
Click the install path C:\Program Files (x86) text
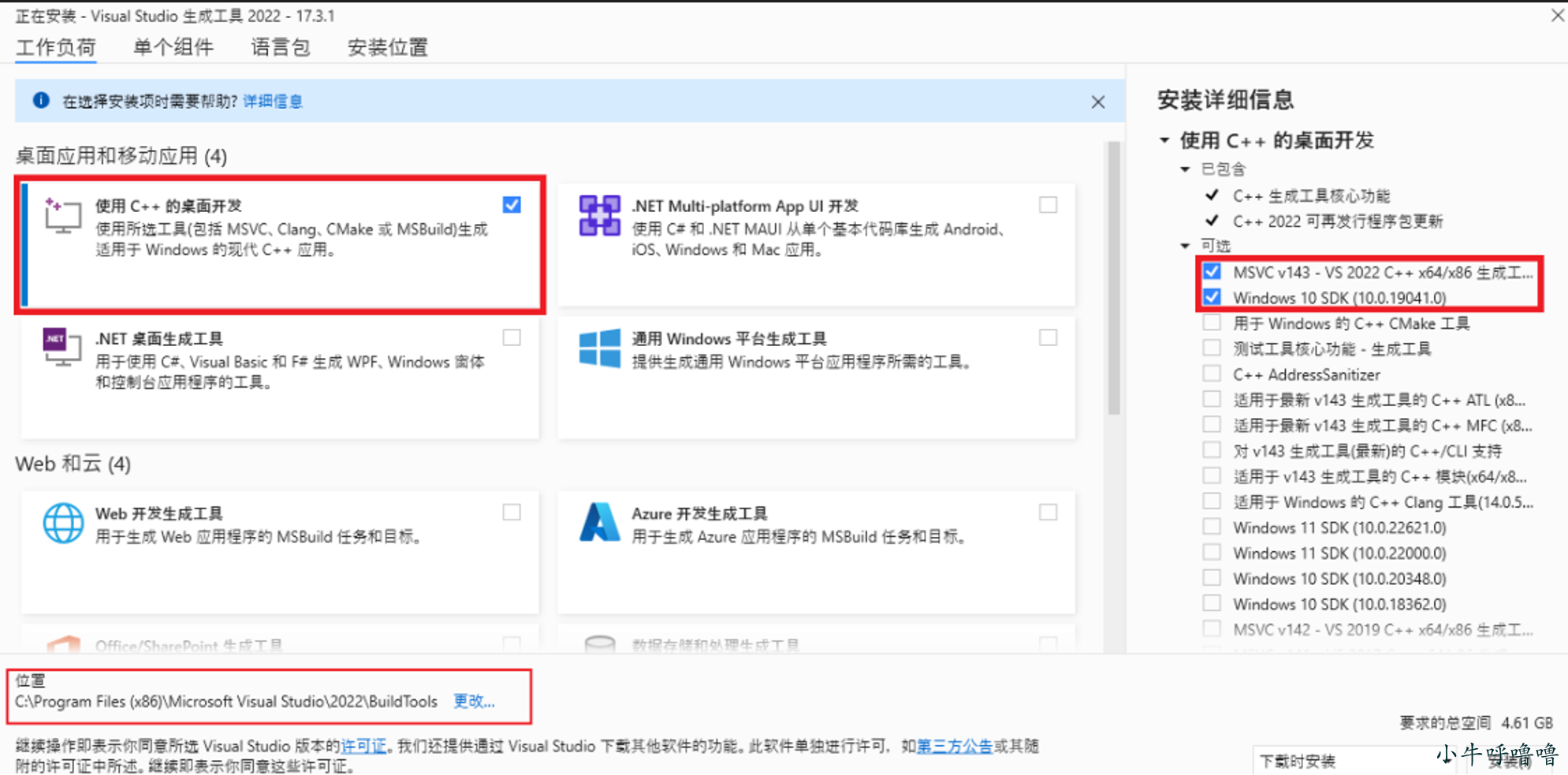(226, 701)
